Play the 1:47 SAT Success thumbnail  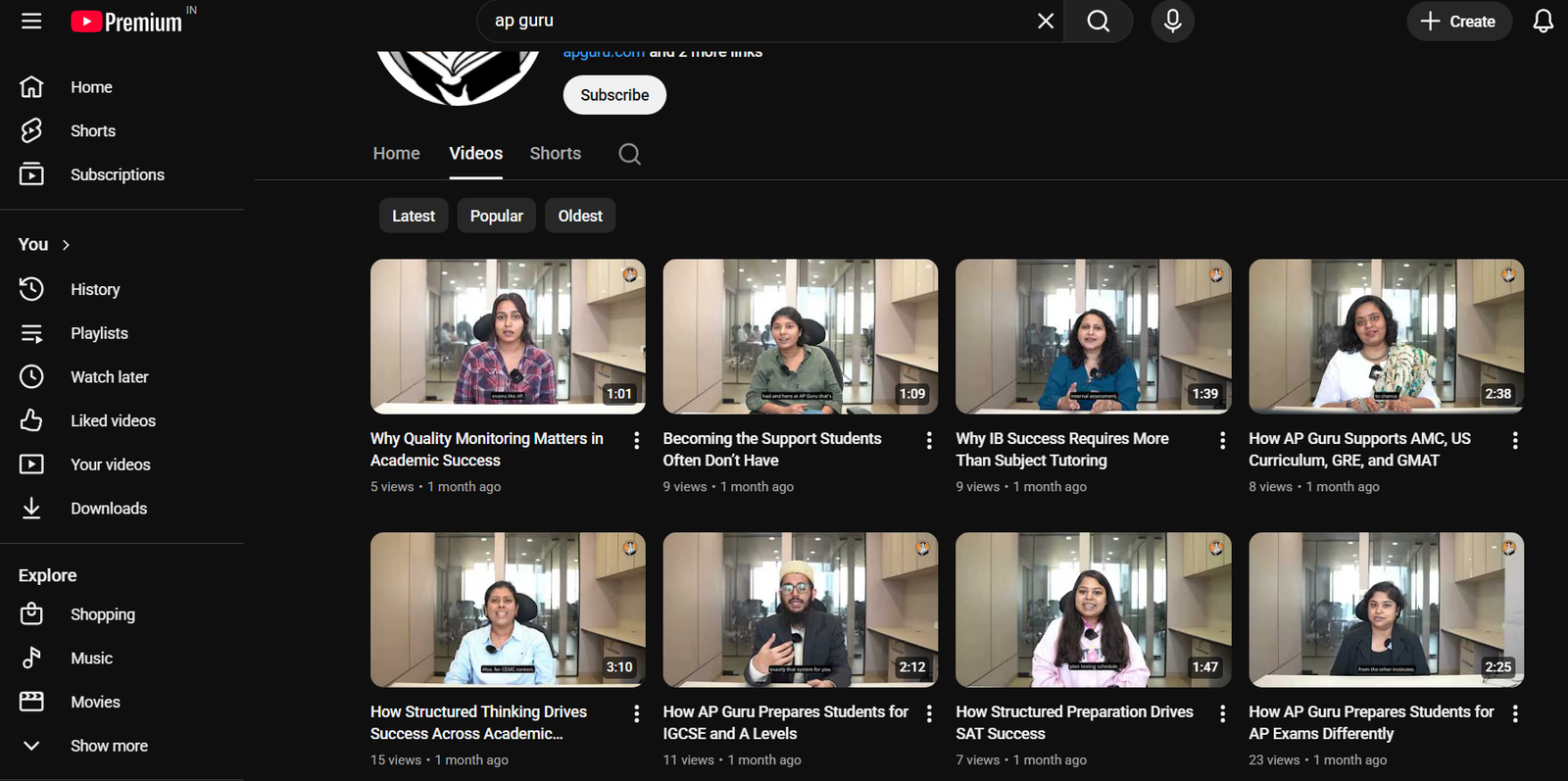tap(1094, 610)
